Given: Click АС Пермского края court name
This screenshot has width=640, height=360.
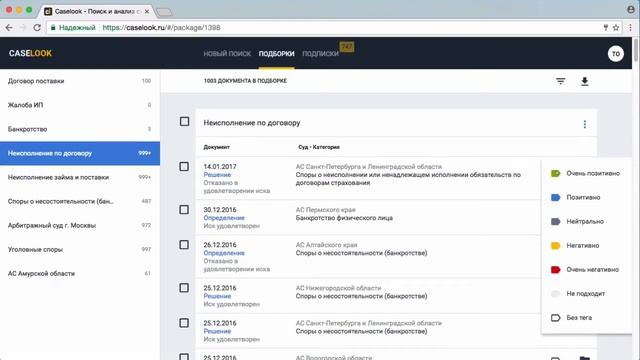Looking at the screenshot, I should tap(325, 210).
